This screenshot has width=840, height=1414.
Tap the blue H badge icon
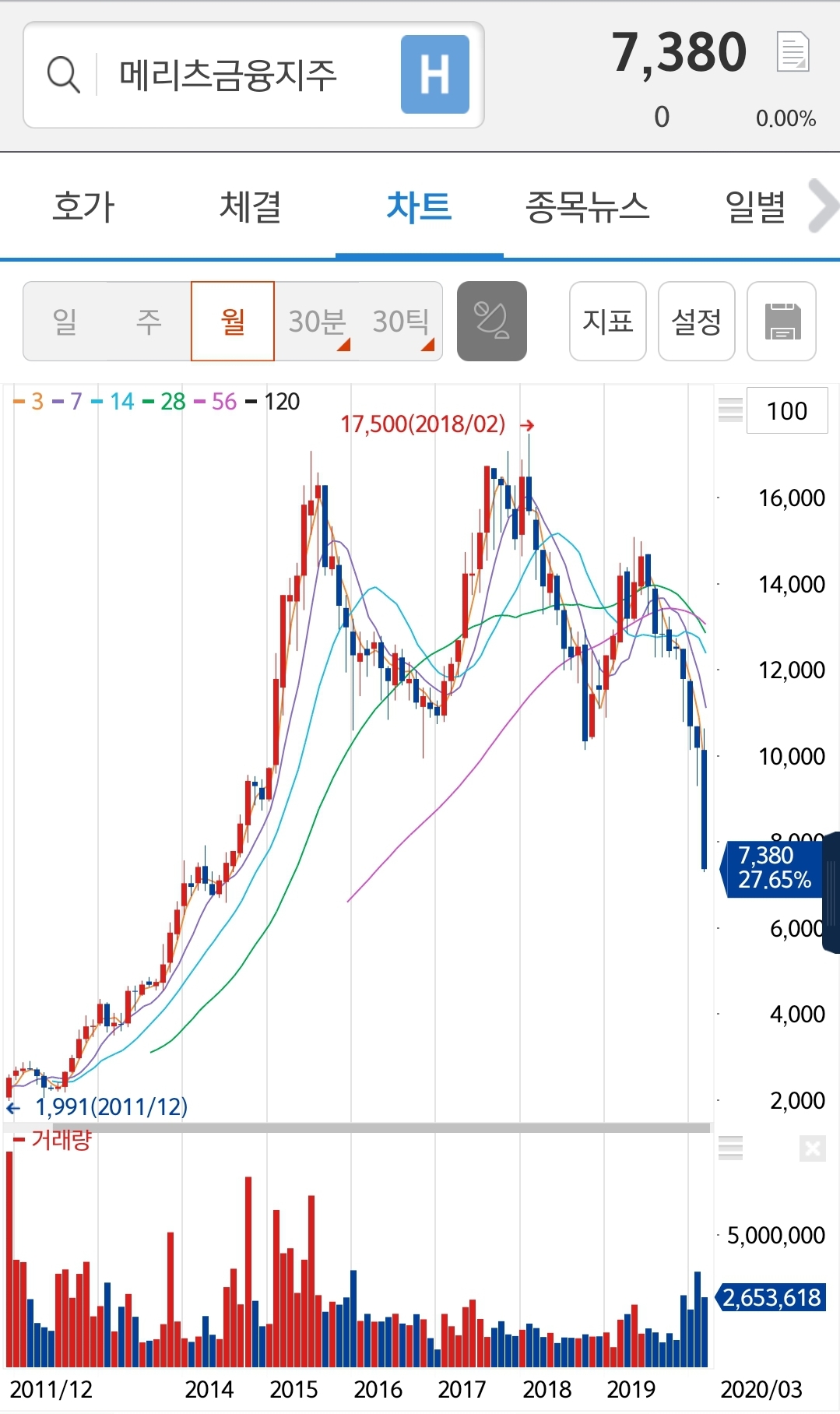pos(435,75)
